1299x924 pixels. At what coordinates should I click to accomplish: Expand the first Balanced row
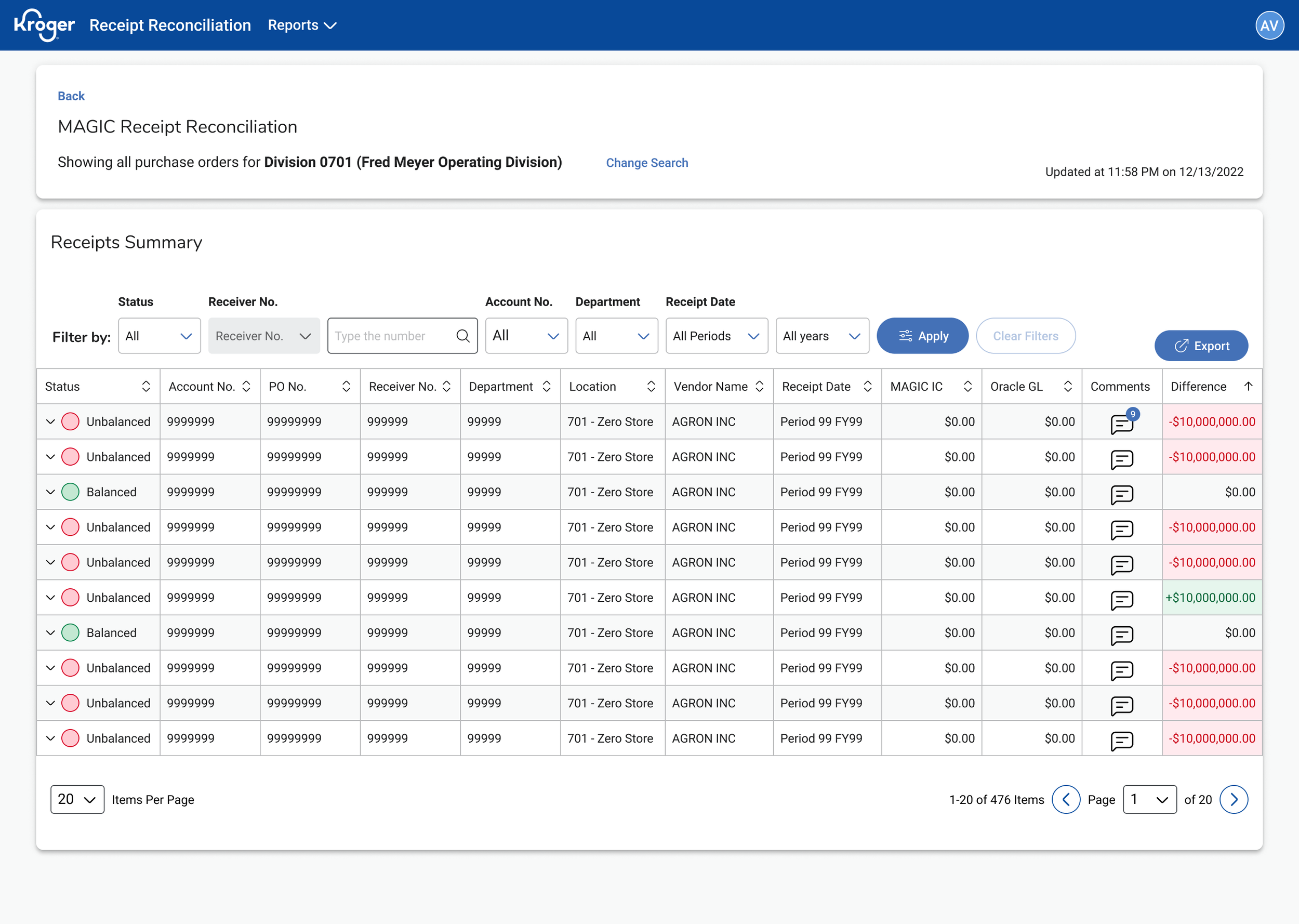pos(50,492)
